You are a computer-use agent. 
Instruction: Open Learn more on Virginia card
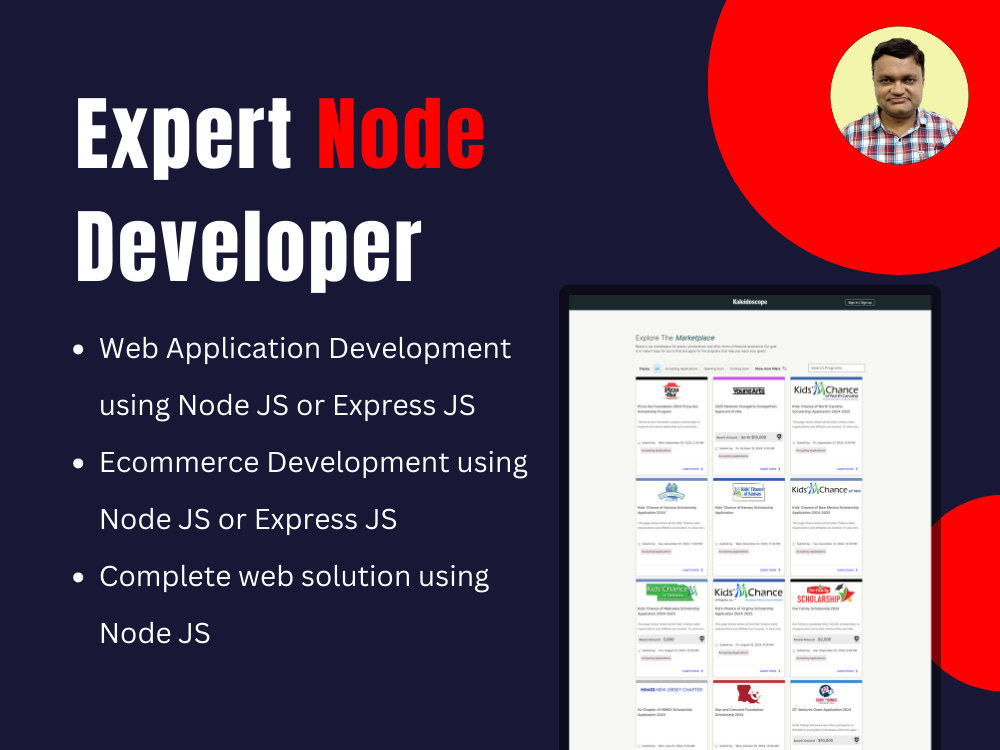point(770,671)
